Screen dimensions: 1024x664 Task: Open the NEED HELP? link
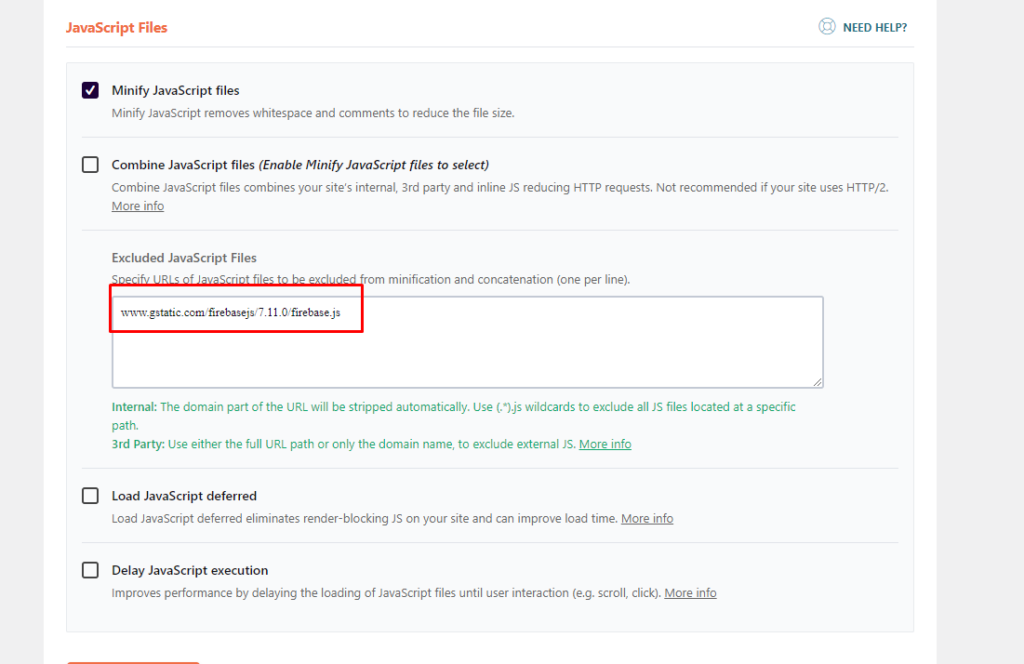tap(874, 28)
